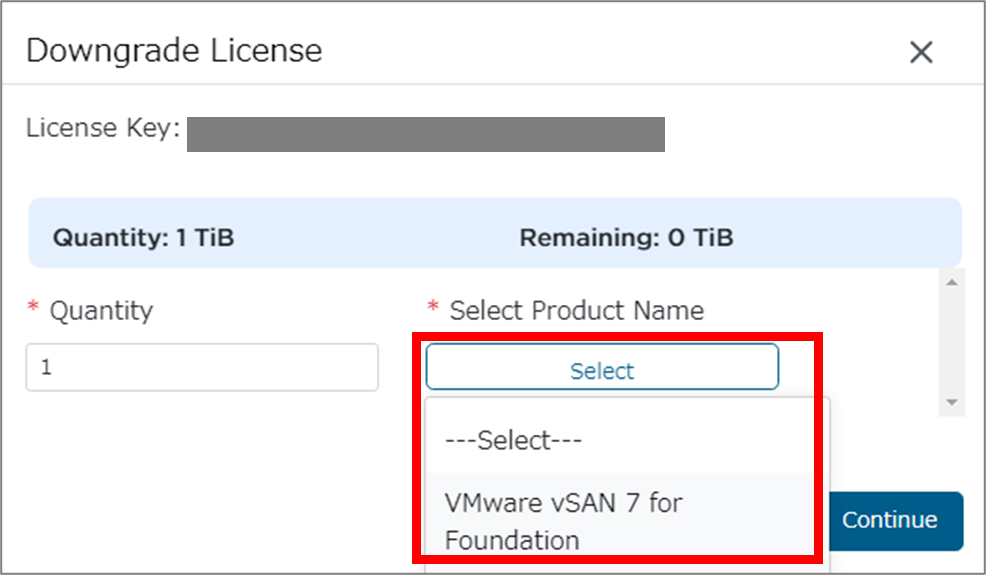
Task: Click the Quantity: 1 TiB text
Action: click(x=143, y=238)
